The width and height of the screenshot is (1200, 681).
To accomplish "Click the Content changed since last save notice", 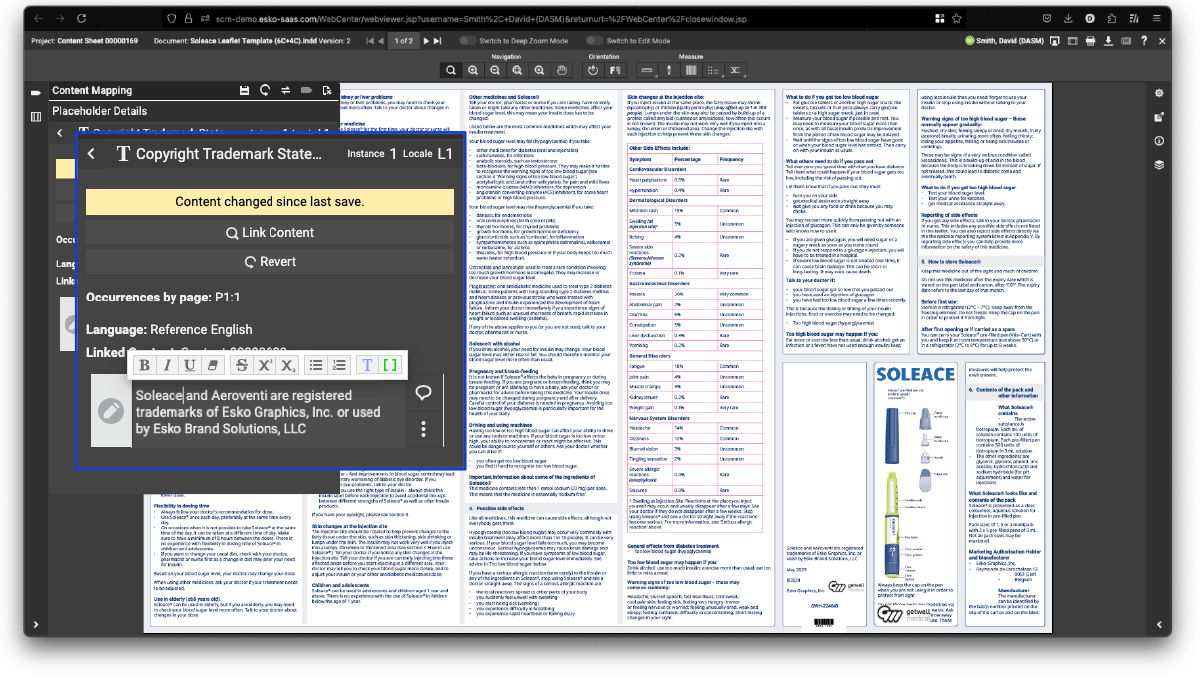I will point(270,202).
